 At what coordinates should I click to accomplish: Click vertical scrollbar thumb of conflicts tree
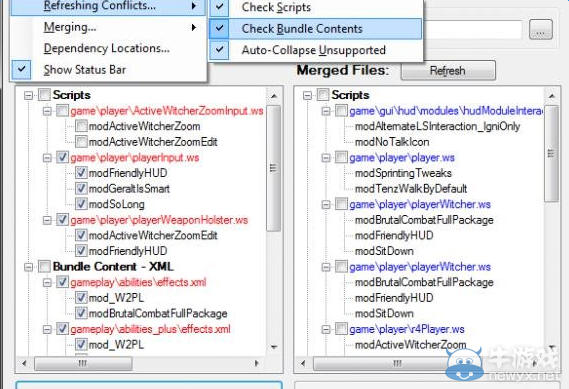pos(273,168)
